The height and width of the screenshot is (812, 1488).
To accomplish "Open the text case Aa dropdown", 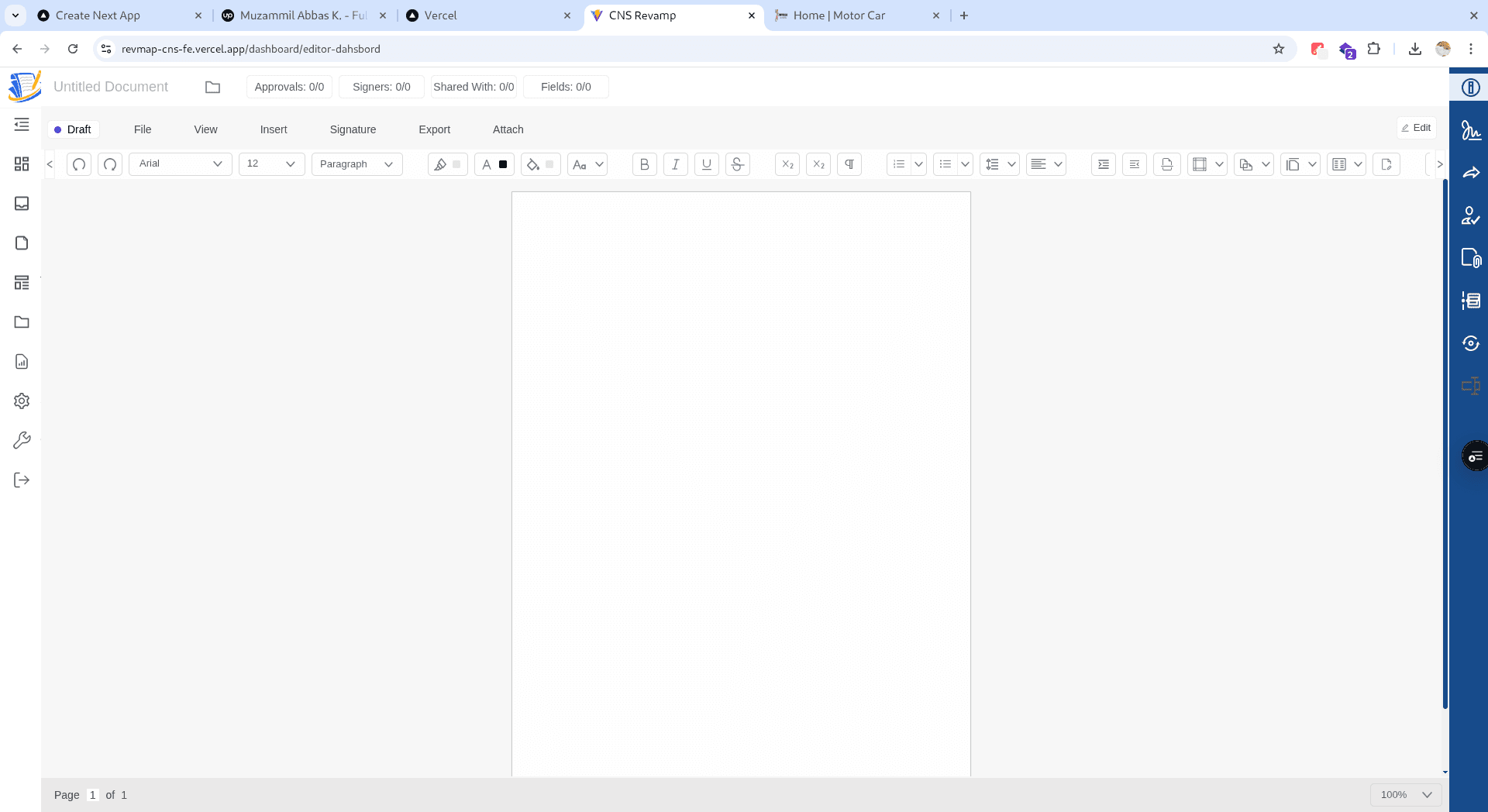I will click(587, 164).
